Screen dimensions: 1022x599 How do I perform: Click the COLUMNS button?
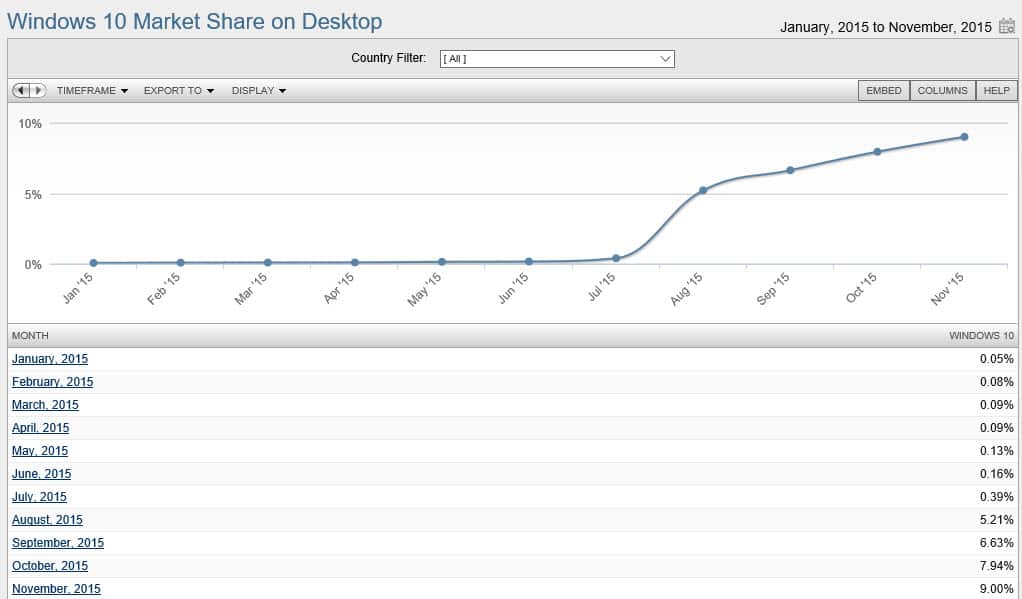[x=942, y=91]
